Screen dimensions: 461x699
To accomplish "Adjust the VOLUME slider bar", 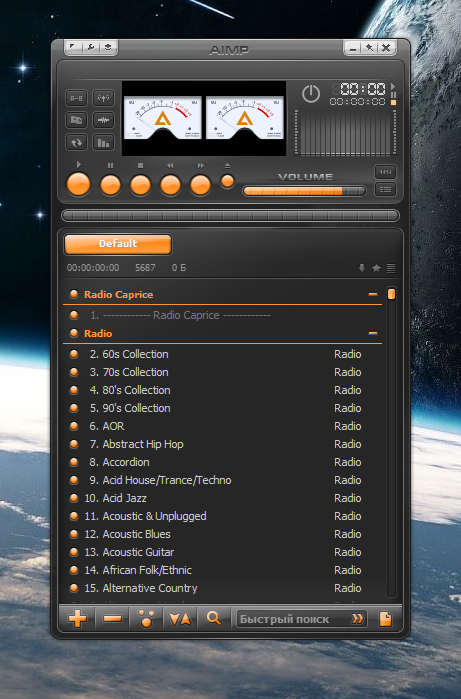I will coord(304,191).
